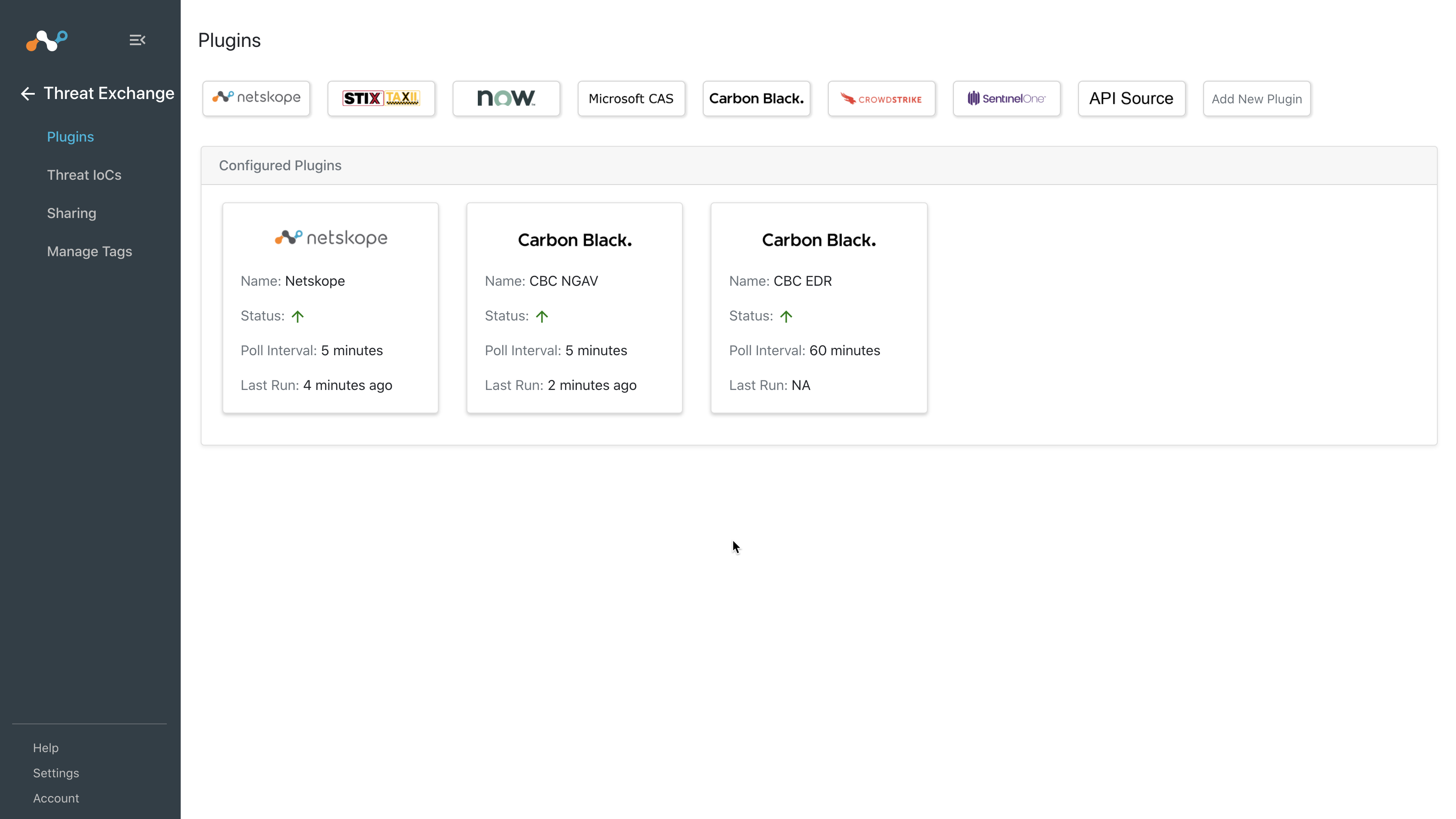This screenshot has height=819, width=1456.
Task: Open the CBC EDR card Carbon Black logo
Action: 819,240
